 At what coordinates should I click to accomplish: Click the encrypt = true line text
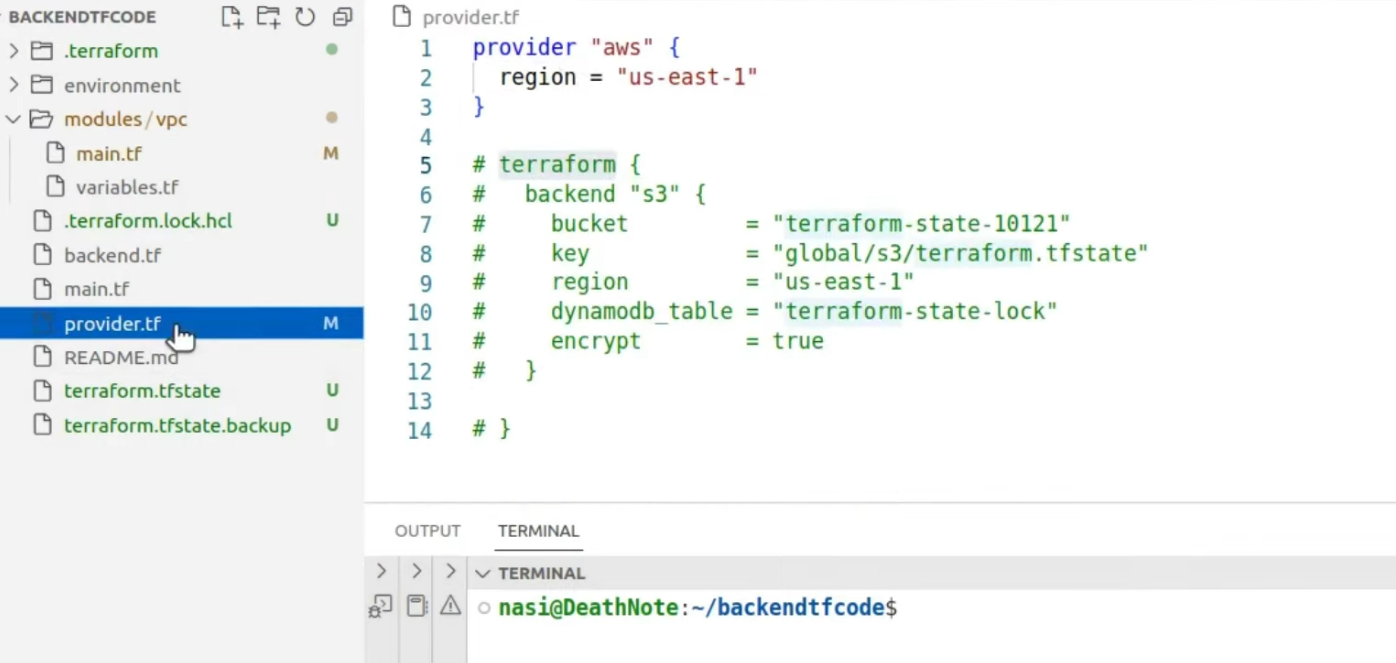coord(687,341)
